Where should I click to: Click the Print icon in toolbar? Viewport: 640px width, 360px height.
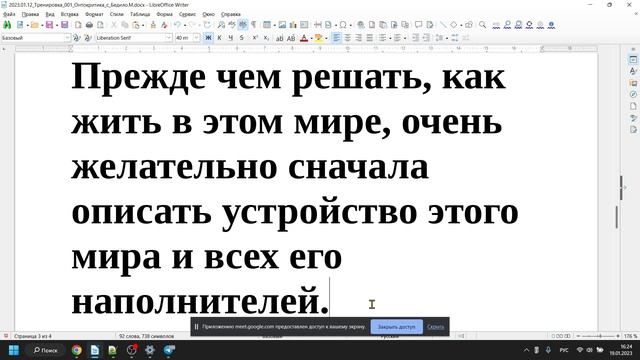[89, 25]
